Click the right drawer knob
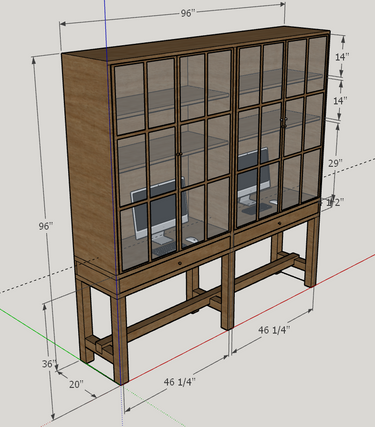375x427 pixels. coord(278,222)
